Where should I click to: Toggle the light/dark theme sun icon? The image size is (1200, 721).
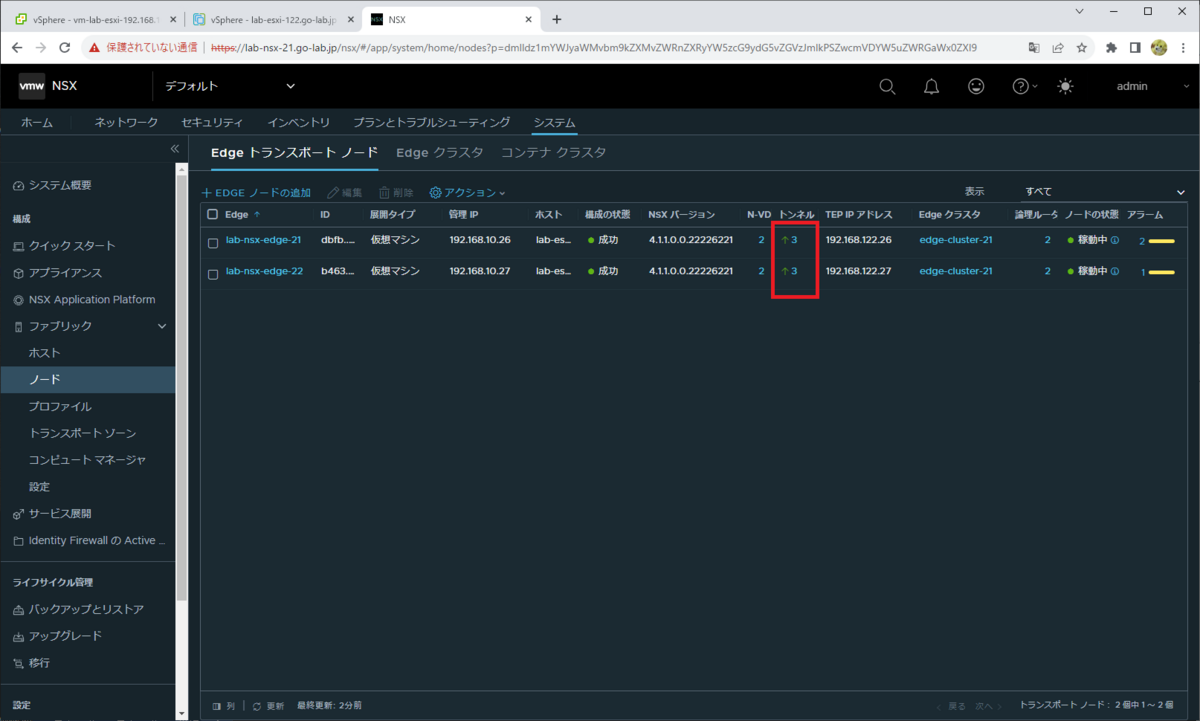pyautogui.click(x=1065, y=87)
